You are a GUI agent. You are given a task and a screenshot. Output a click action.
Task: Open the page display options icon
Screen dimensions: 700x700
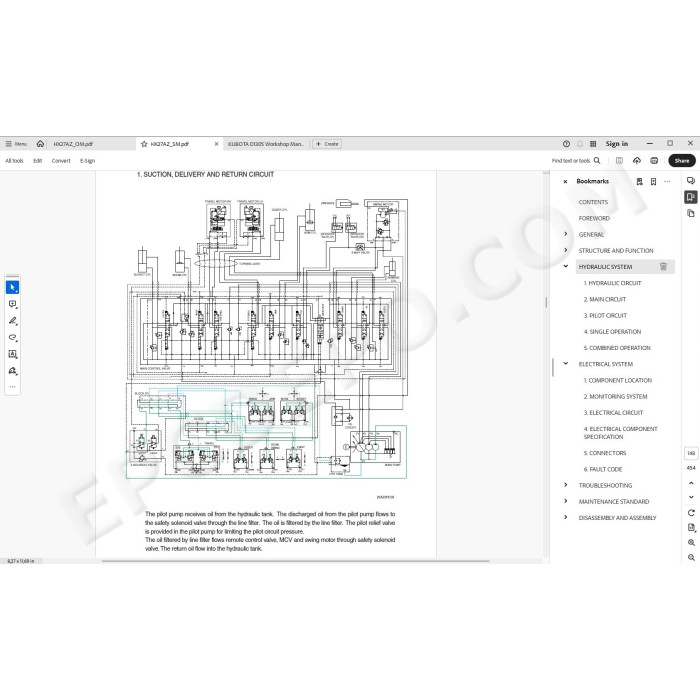pos(691,528)
